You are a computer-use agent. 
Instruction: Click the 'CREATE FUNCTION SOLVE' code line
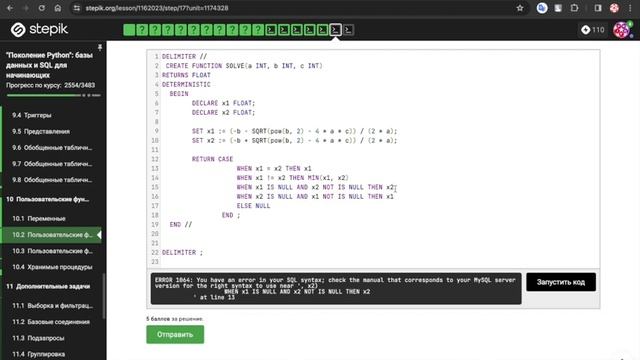(244, 66)
